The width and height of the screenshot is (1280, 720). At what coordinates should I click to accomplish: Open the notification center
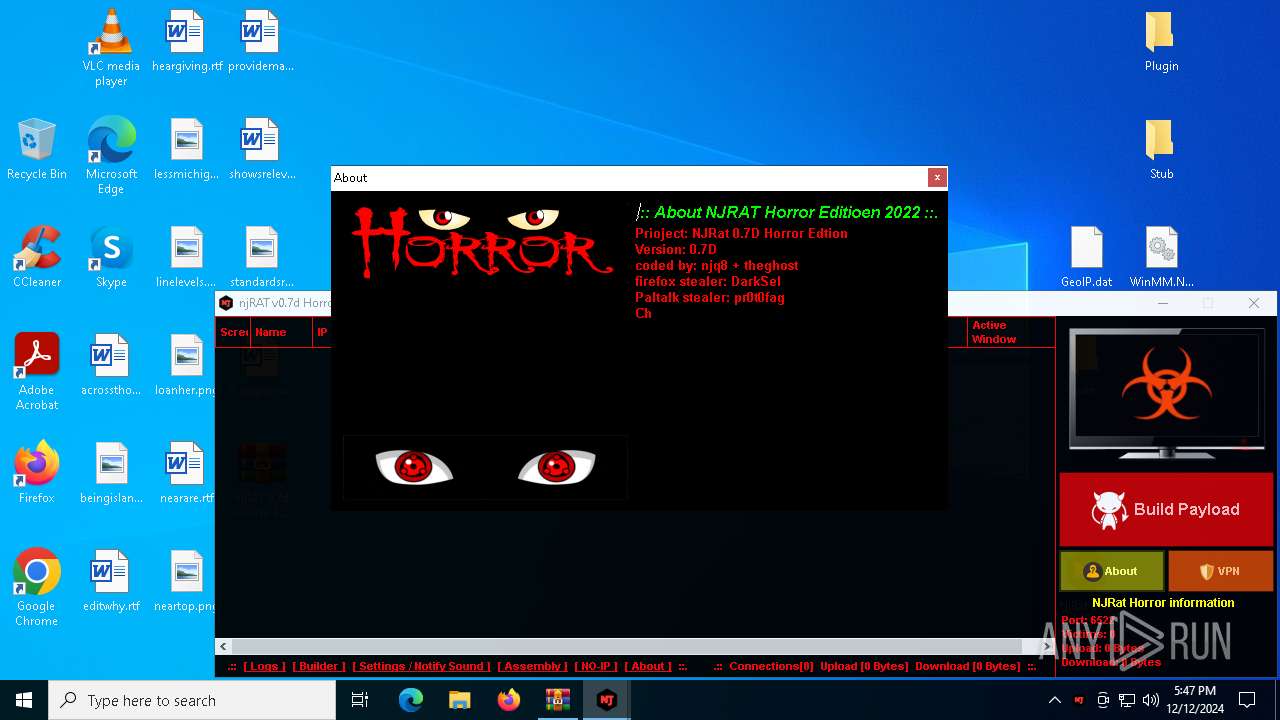pos(1247,700)
